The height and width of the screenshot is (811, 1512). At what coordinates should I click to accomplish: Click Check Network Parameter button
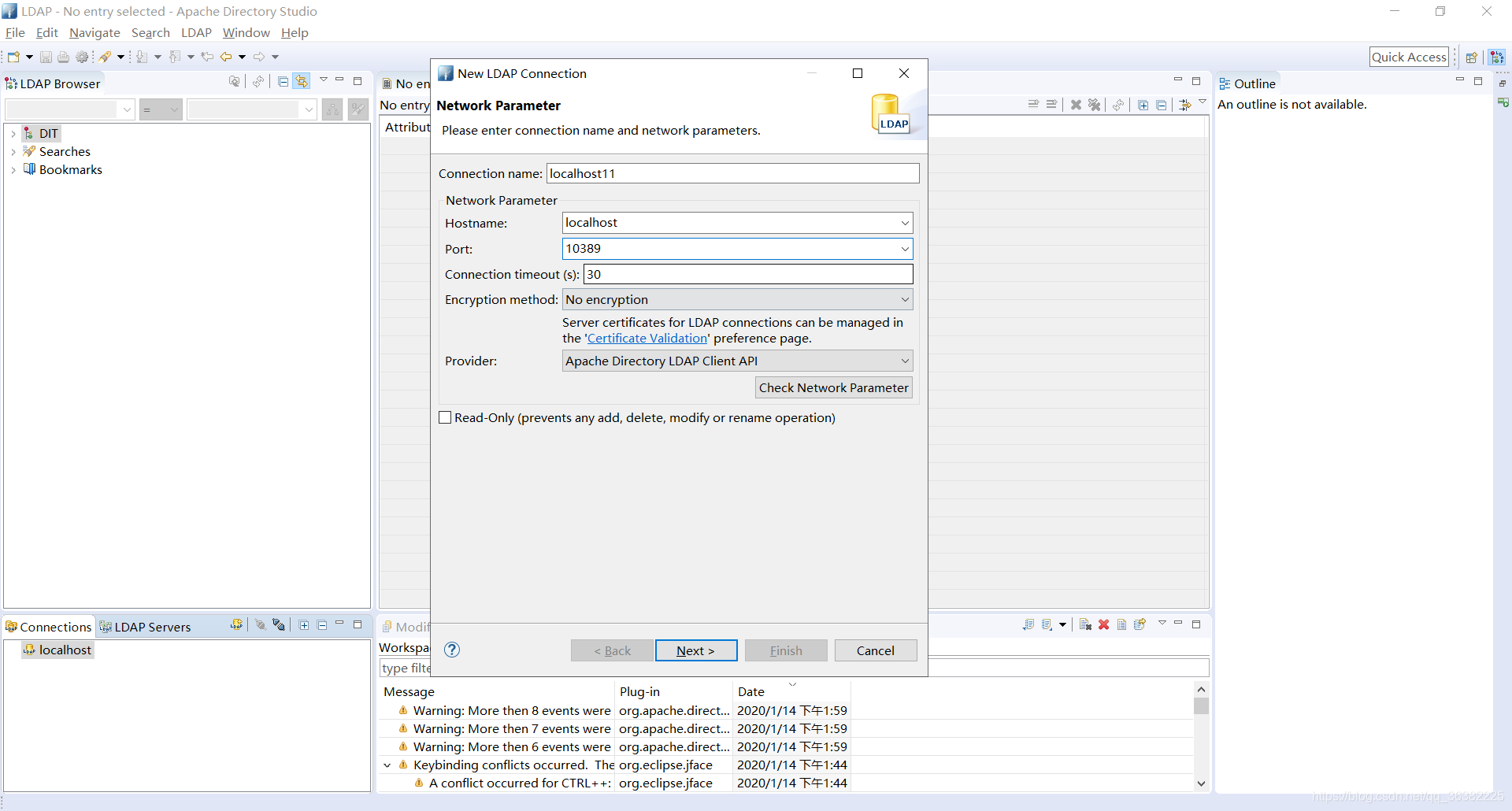click(x=834, y=387)
